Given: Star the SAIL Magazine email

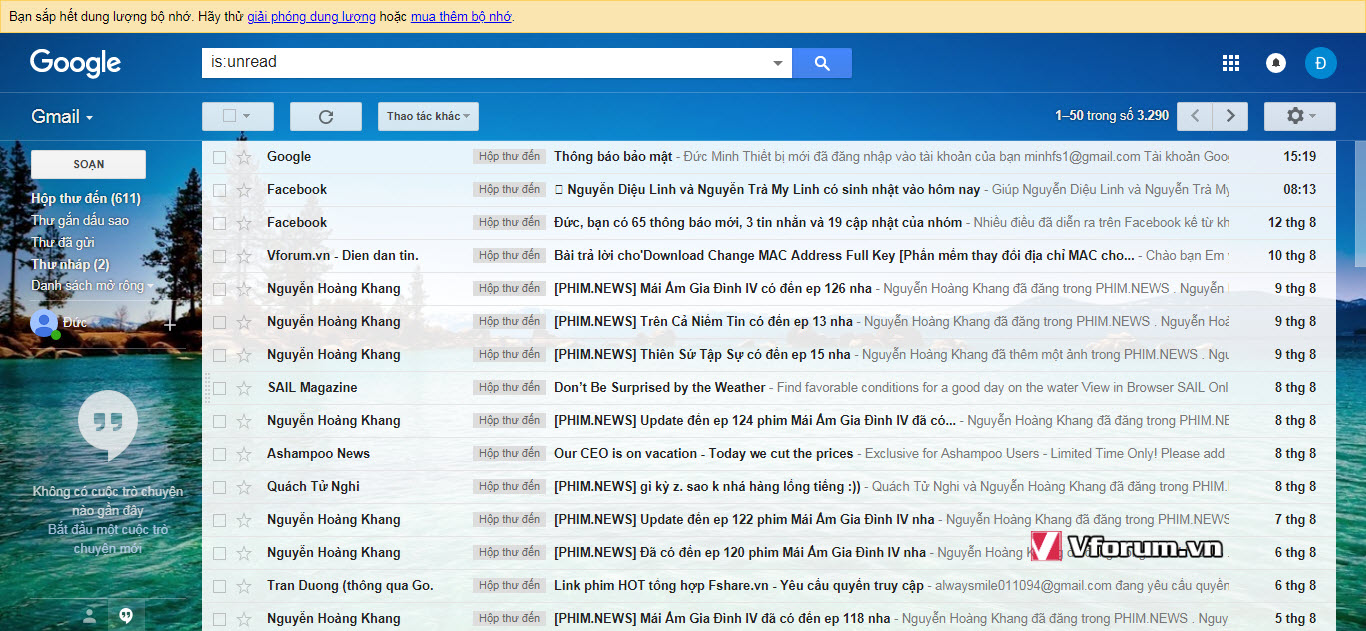Looking at the screenshot, I should click(244, 388).
